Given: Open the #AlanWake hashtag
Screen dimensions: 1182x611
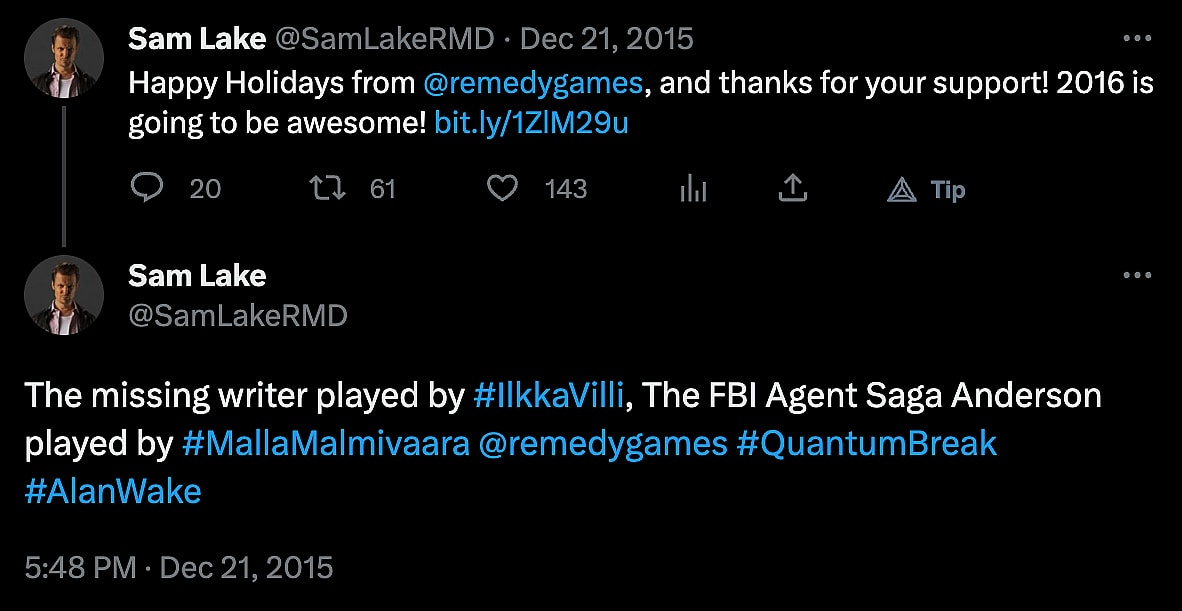Looking at the screenshot, I should 113,491.
